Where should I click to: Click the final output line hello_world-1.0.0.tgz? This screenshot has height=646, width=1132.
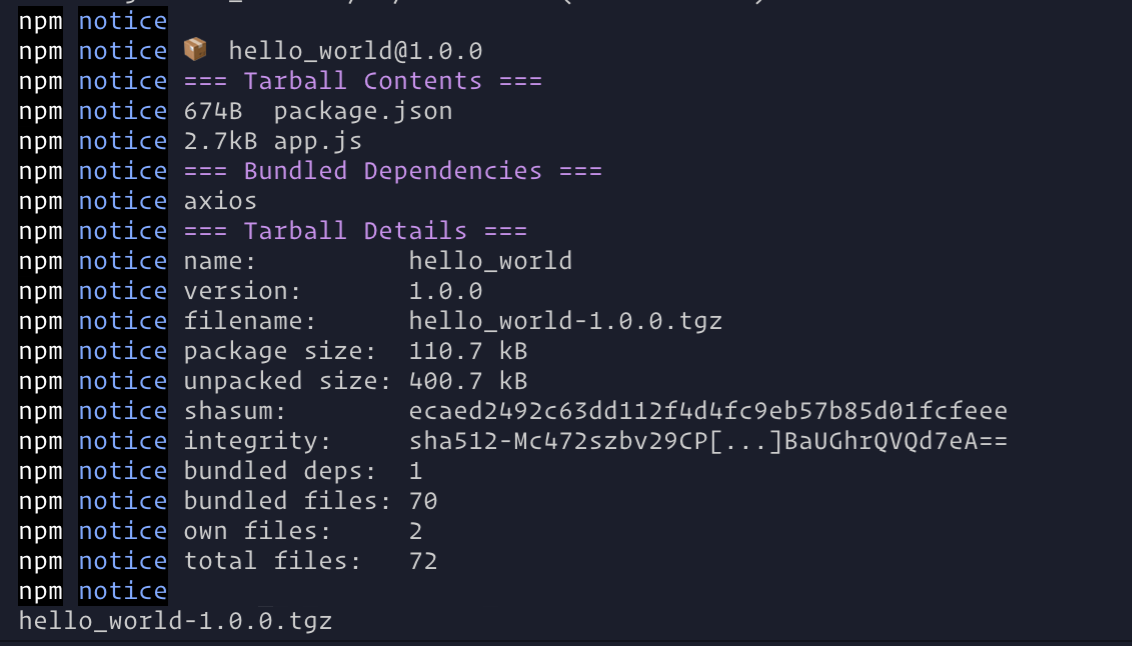tap(175, 621)
